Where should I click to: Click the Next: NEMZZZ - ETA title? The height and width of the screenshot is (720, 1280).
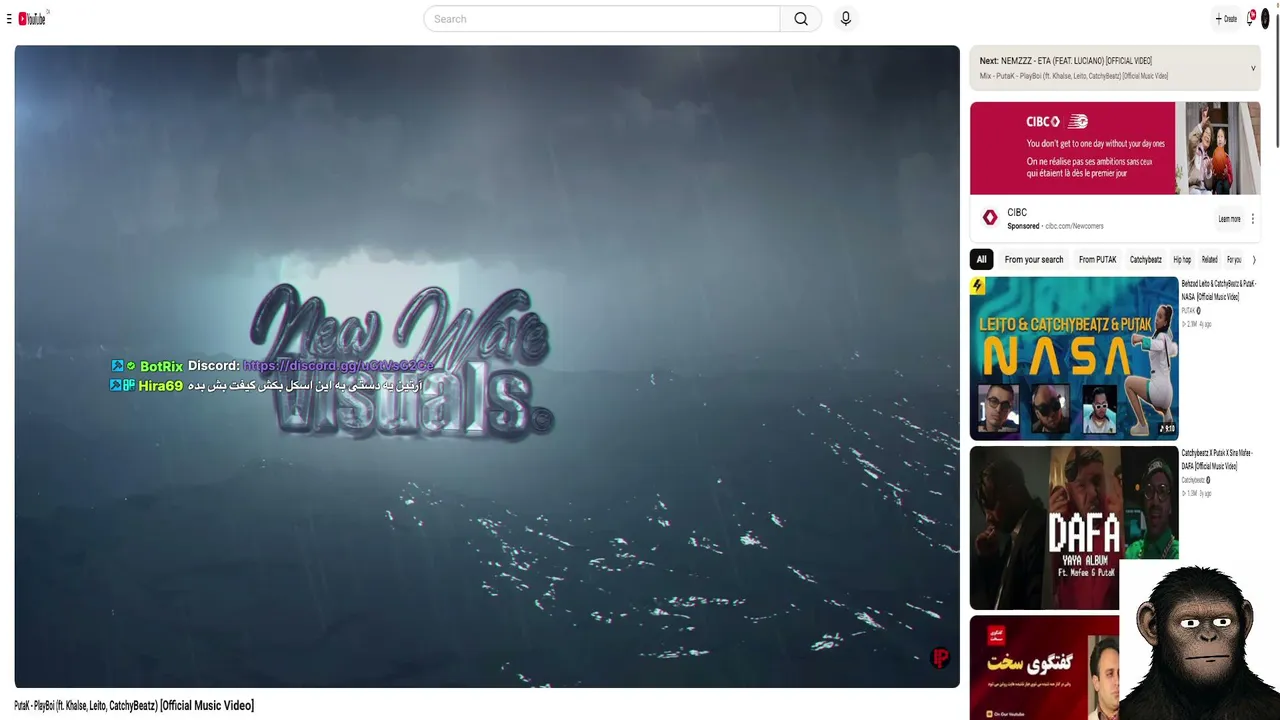pos(1066,61)
